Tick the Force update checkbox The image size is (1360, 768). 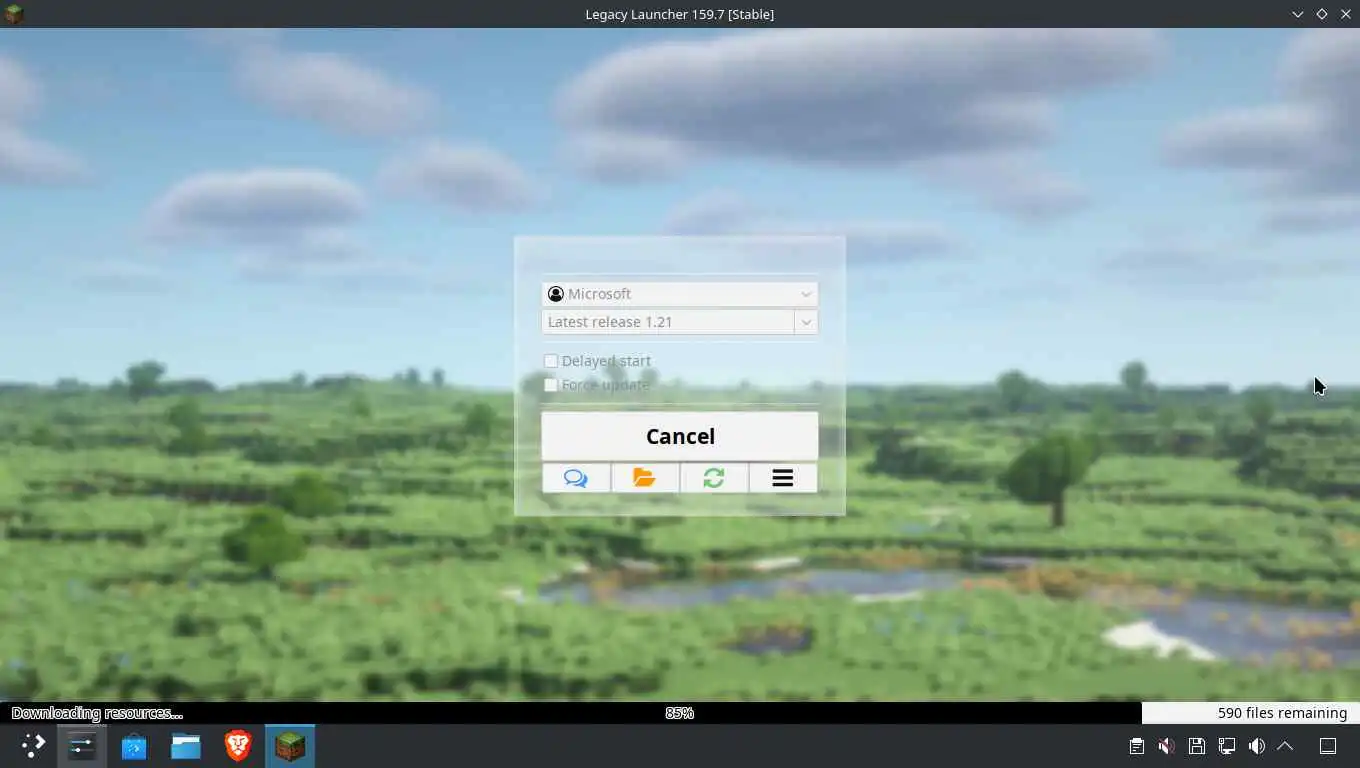pyautogui.click(x=551, y=385)
